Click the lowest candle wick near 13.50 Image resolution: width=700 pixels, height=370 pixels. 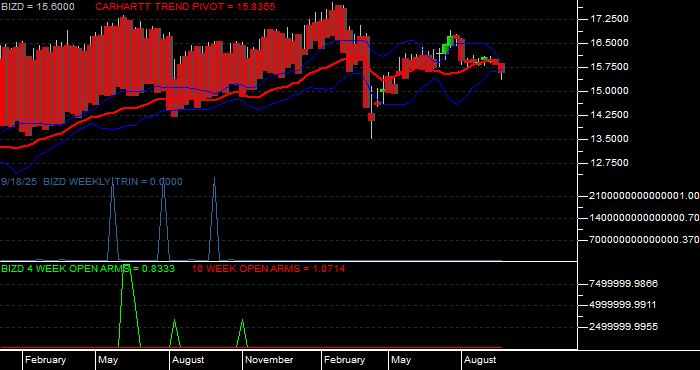coord(371,130)
